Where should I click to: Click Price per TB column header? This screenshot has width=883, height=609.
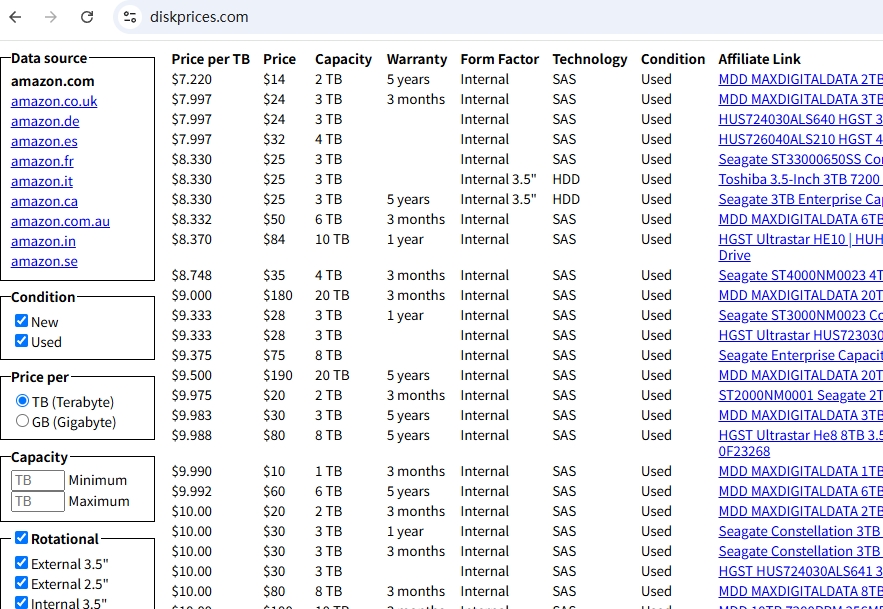click(x=211, y=59)
